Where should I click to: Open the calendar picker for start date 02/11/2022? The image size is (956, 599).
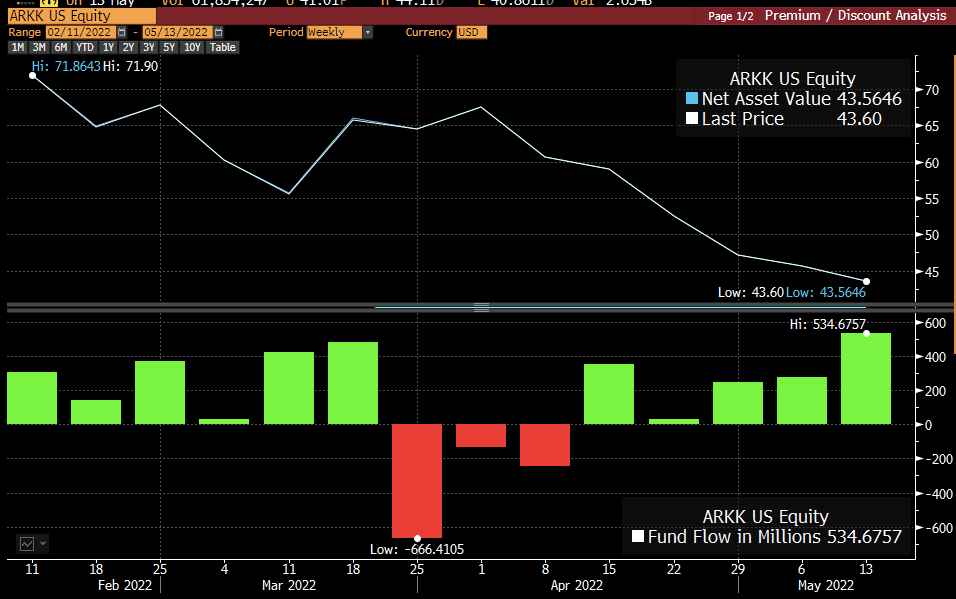(121, 32)
